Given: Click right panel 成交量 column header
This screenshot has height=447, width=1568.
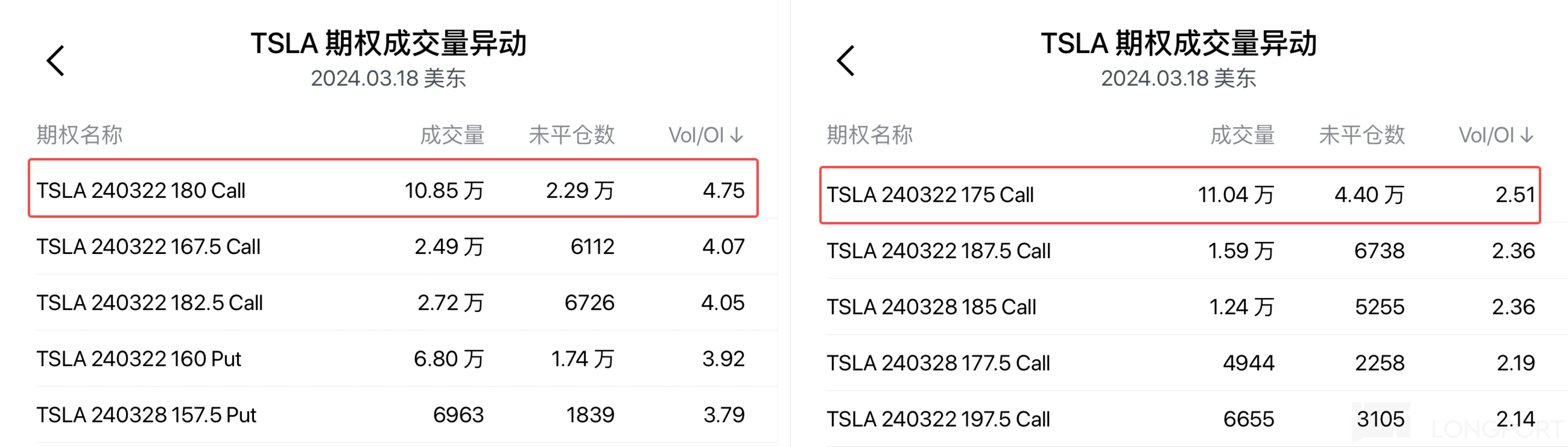Looking at the screenshot, I should [x=1242, y=135].
